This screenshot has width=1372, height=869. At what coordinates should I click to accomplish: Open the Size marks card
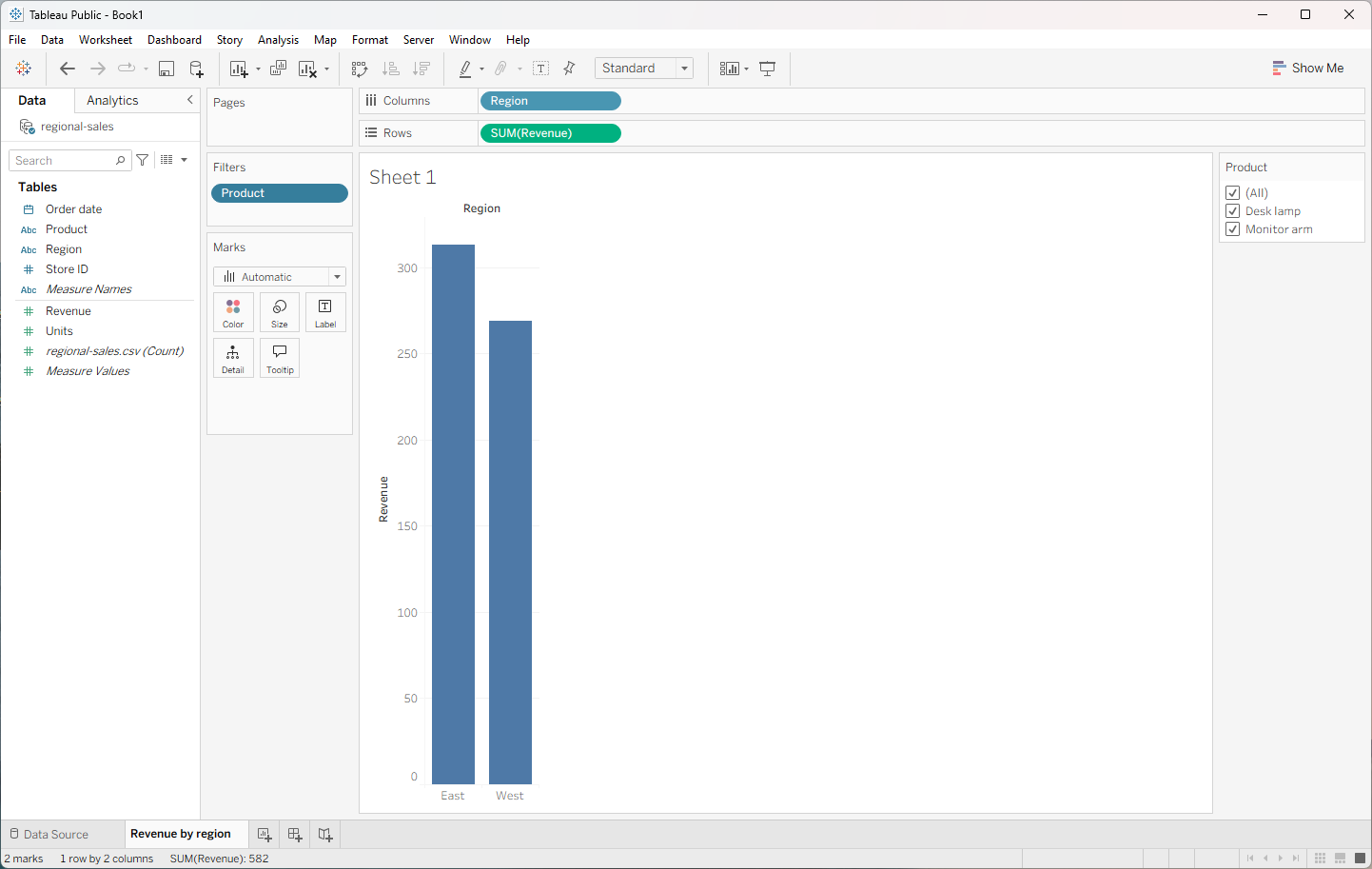(280, 312)
